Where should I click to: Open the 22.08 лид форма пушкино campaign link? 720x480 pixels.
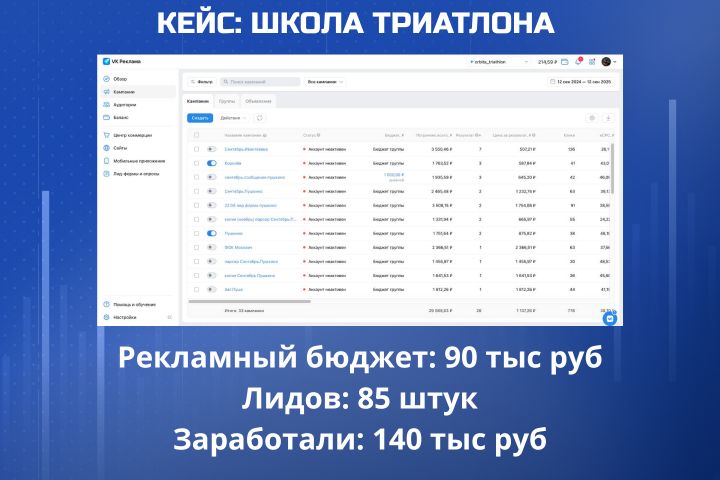point(251,205)
